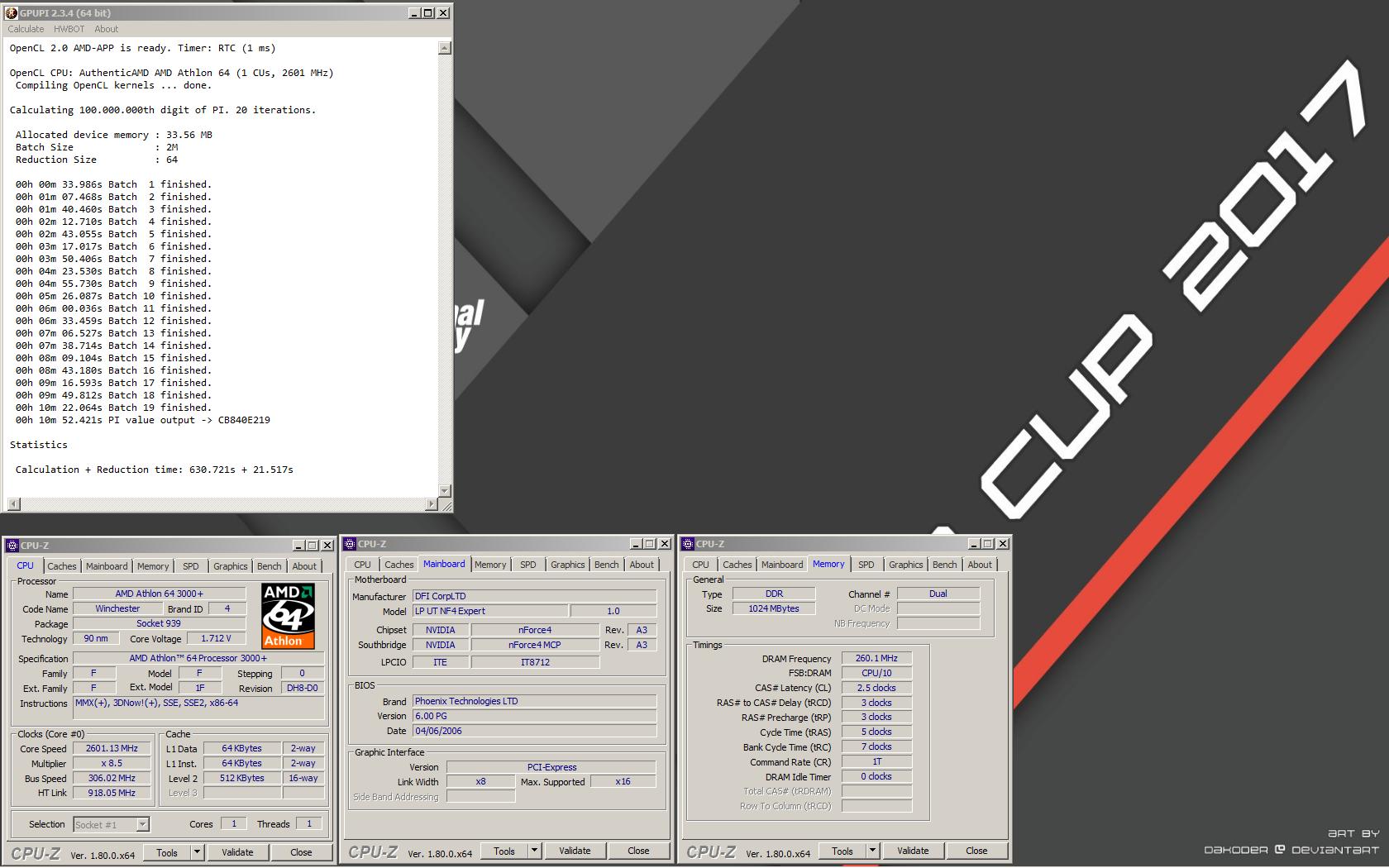
Task: Switch to Bench tab in the Memory window
Action: click(945, 565)
